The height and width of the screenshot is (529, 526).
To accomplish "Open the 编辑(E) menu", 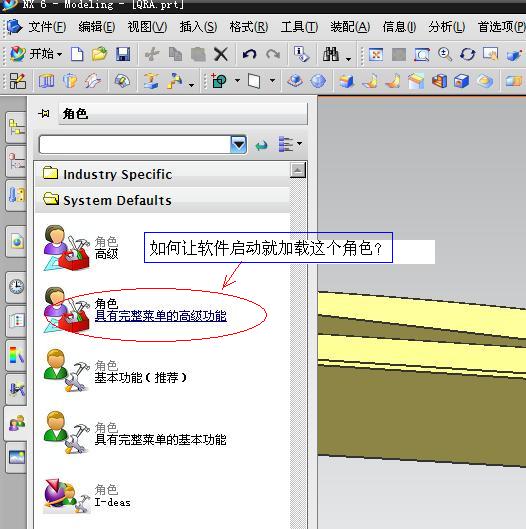I will tap(97, 27).
